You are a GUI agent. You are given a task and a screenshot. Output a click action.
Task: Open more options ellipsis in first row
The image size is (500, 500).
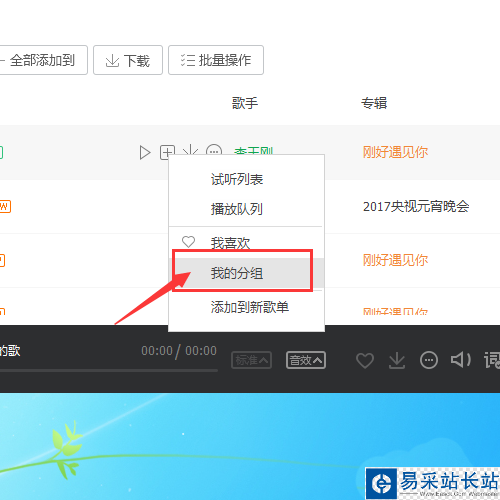coord(214,150)
